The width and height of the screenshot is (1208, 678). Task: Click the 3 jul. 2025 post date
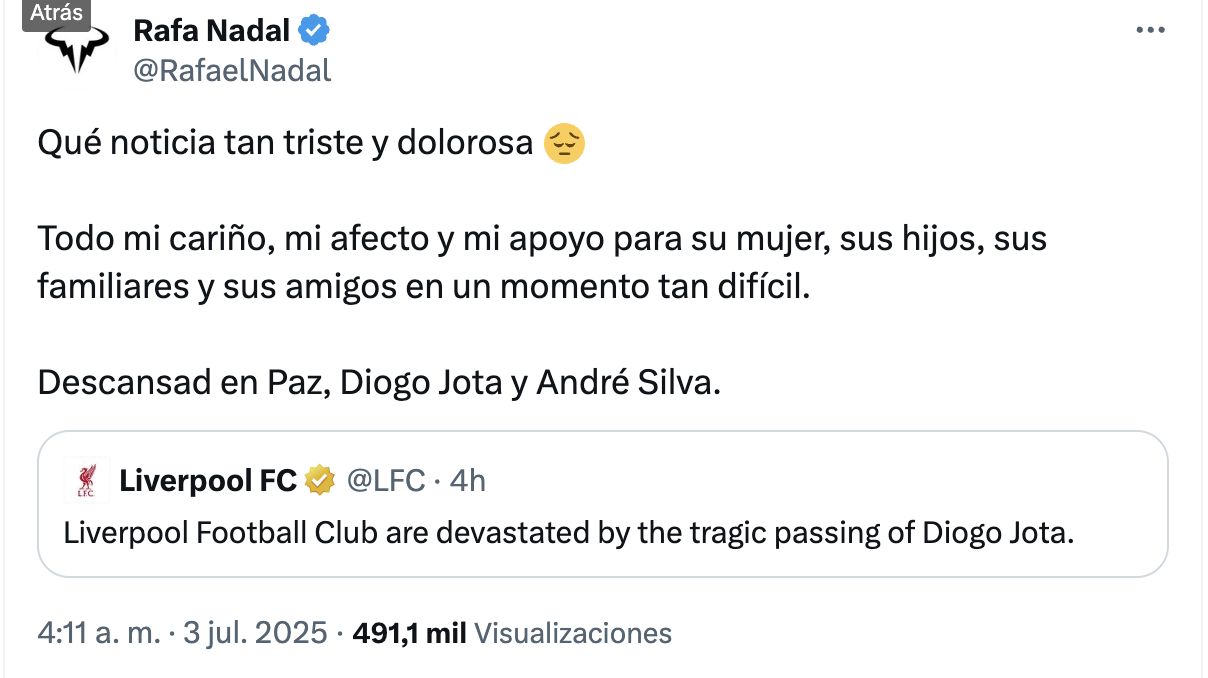click(x=255, y=633)
